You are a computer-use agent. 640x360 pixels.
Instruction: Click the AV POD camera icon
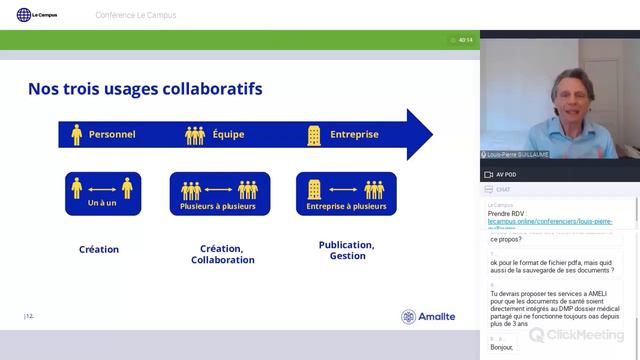point(488,175)
